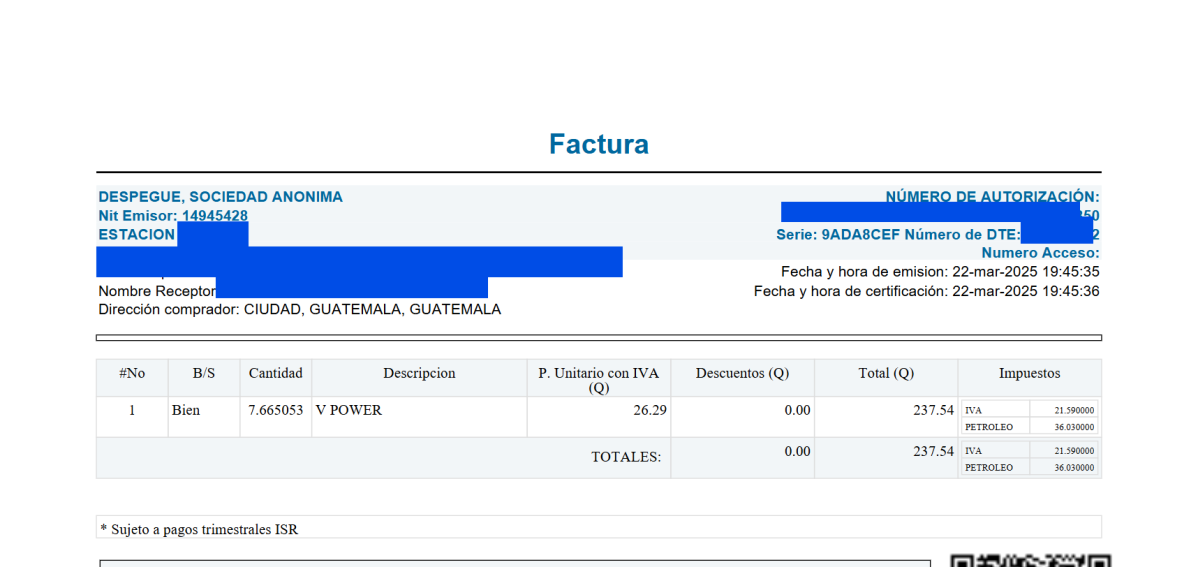The height and width of the screenshot is (567, 1198).
Task: Select the emission date 22-mar-2025 19:45:35
Action: [1024, 272]
